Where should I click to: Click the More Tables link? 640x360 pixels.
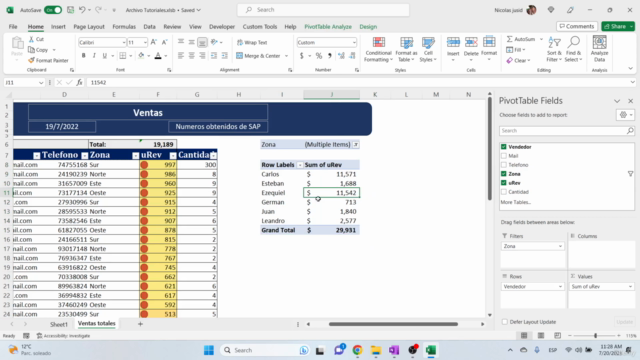click(x=516, y=202)
